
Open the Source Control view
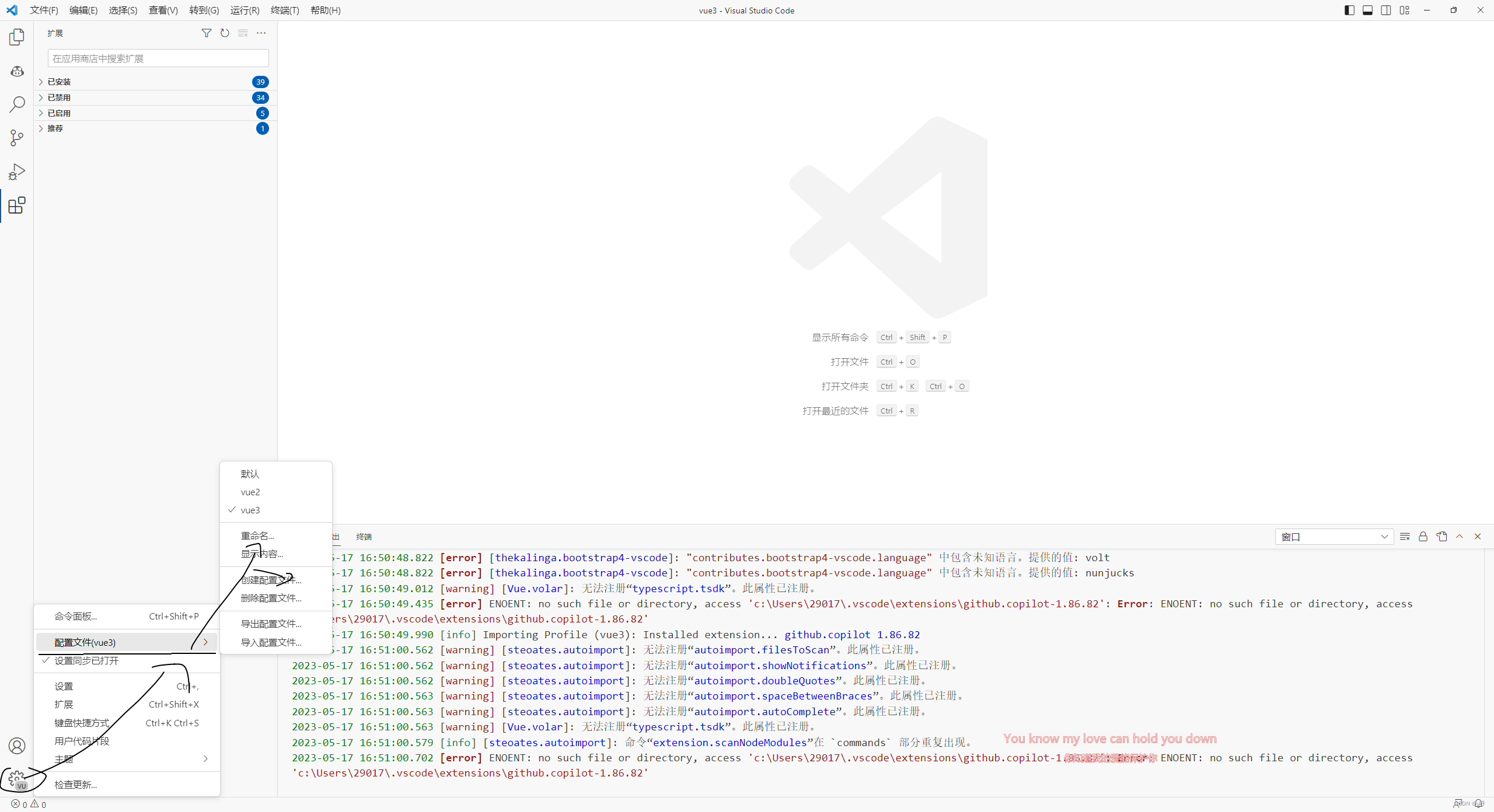[x=17, y=138]
